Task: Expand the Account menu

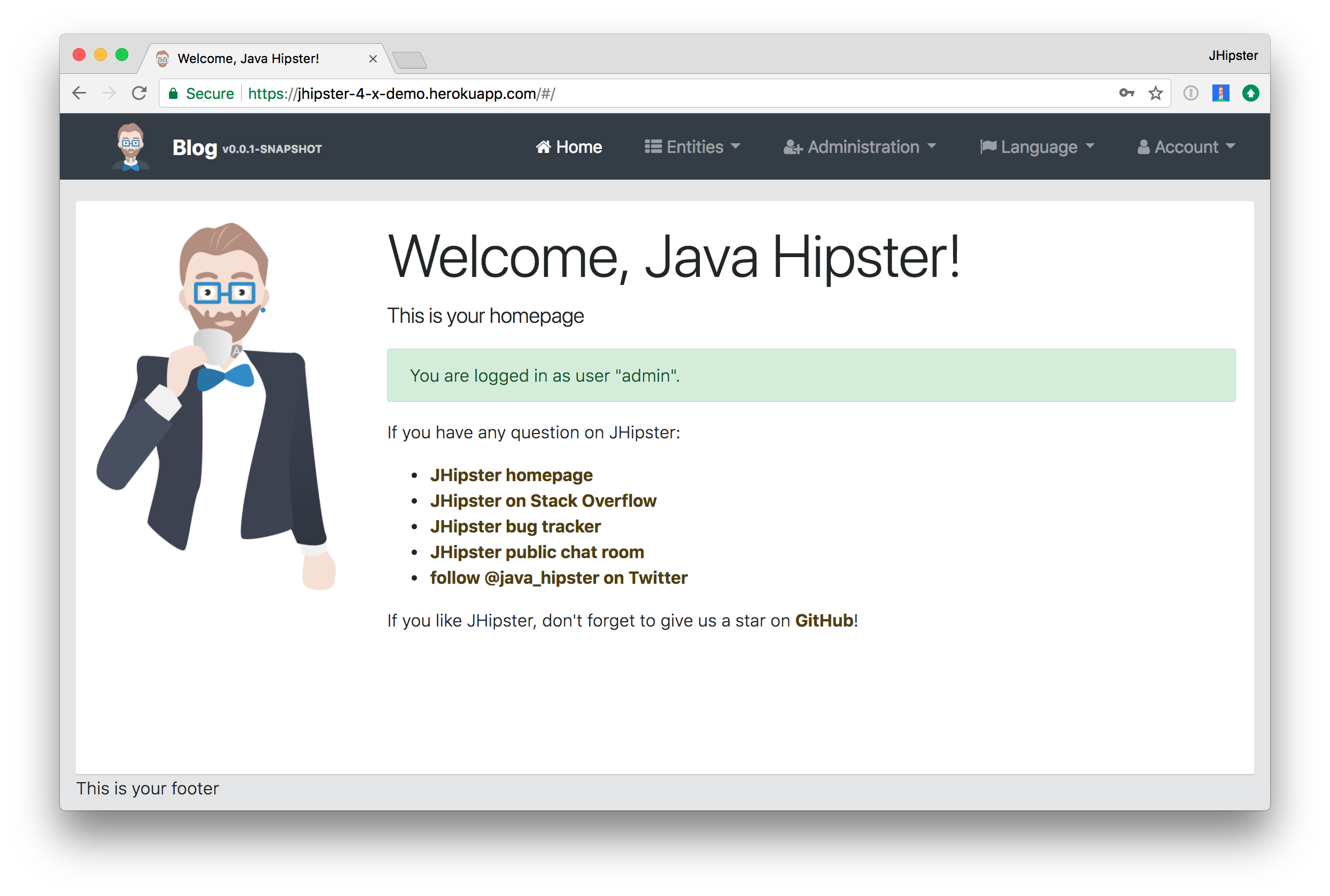Action: [1186, 147]
